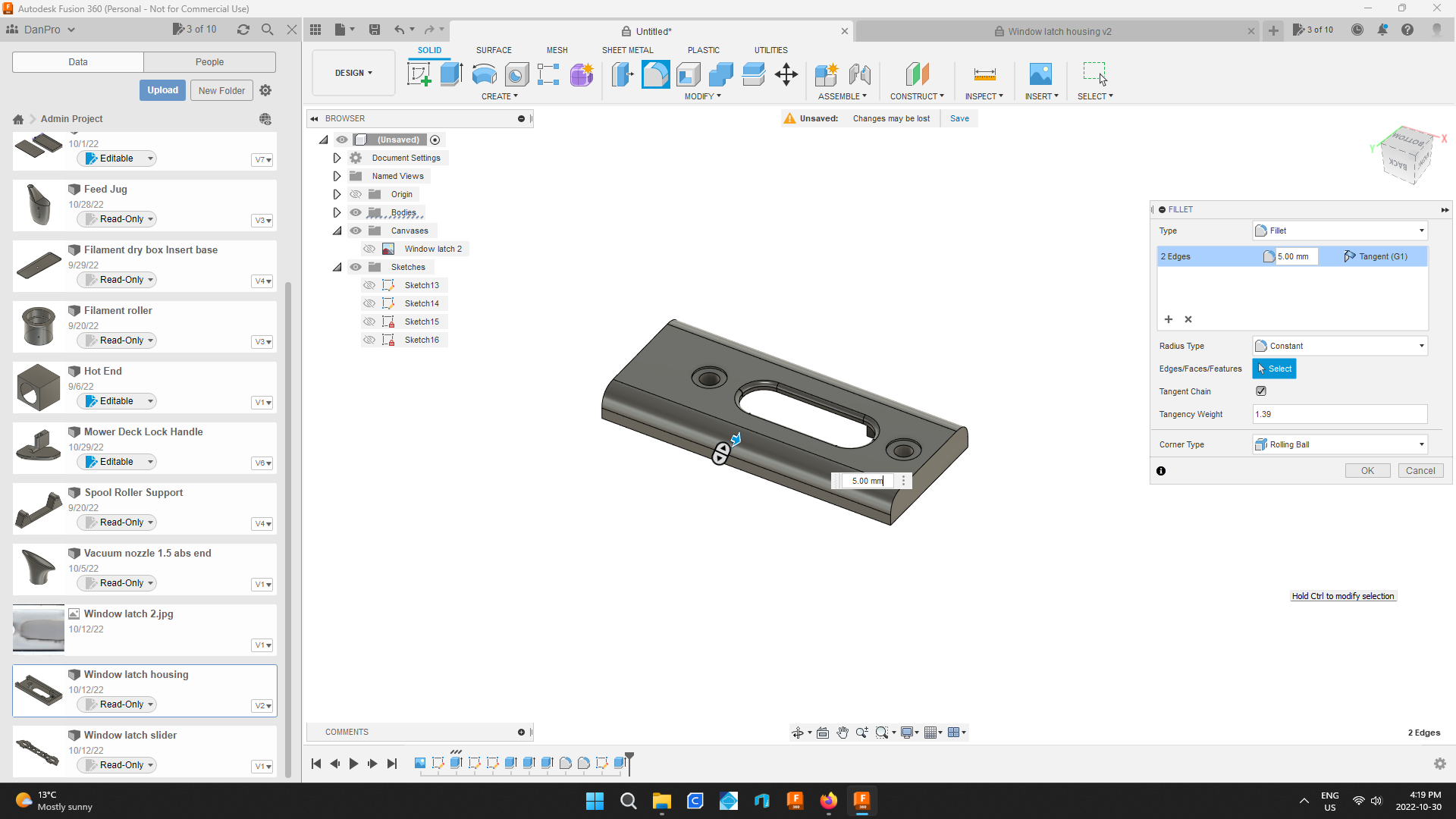Switch to Mesh workspace tab
The width and height of the screenshot is (1456, 819).
tap(557, 50)
